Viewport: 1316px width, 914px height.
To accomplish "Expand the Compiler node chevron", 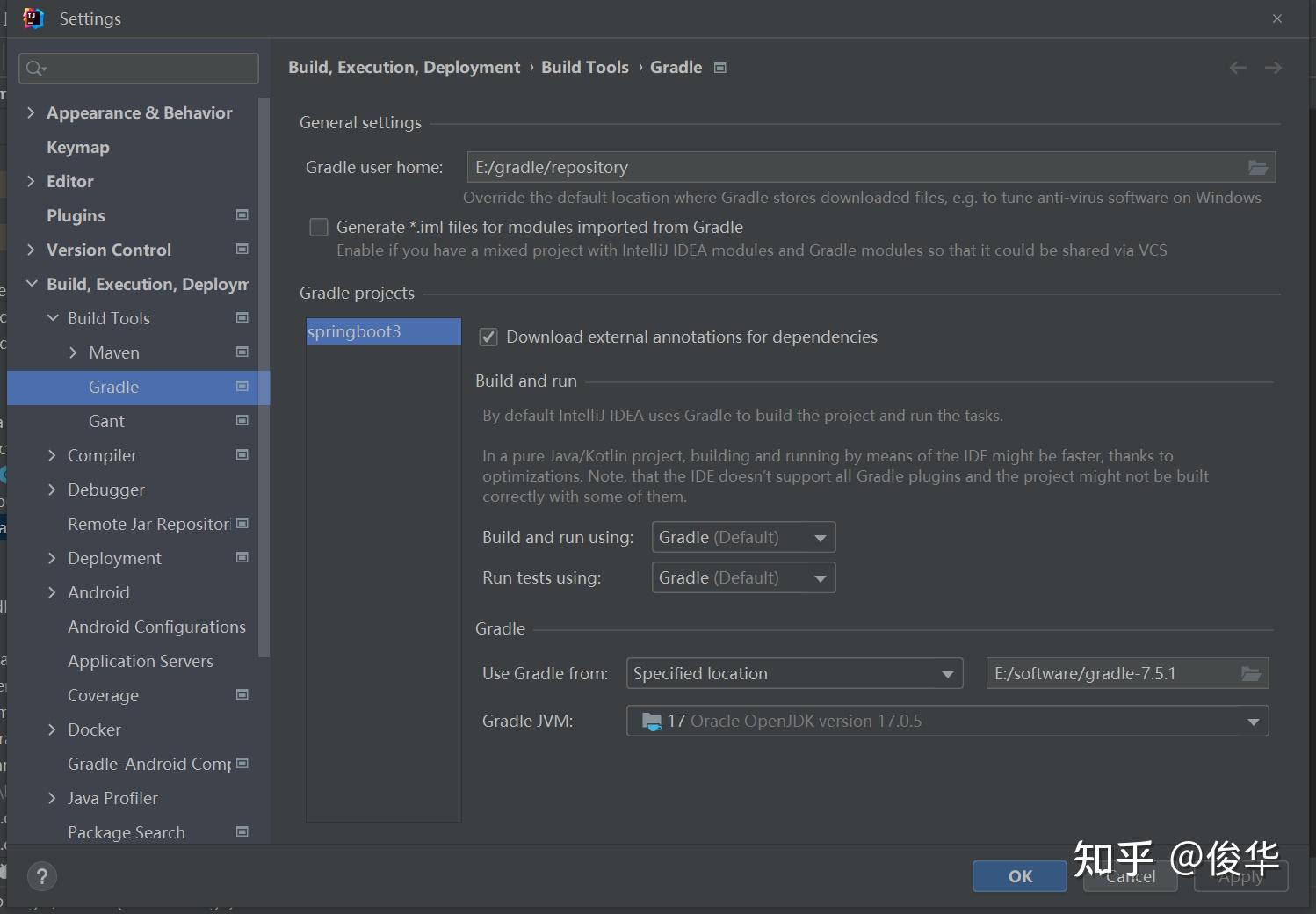I will [52, 455].
